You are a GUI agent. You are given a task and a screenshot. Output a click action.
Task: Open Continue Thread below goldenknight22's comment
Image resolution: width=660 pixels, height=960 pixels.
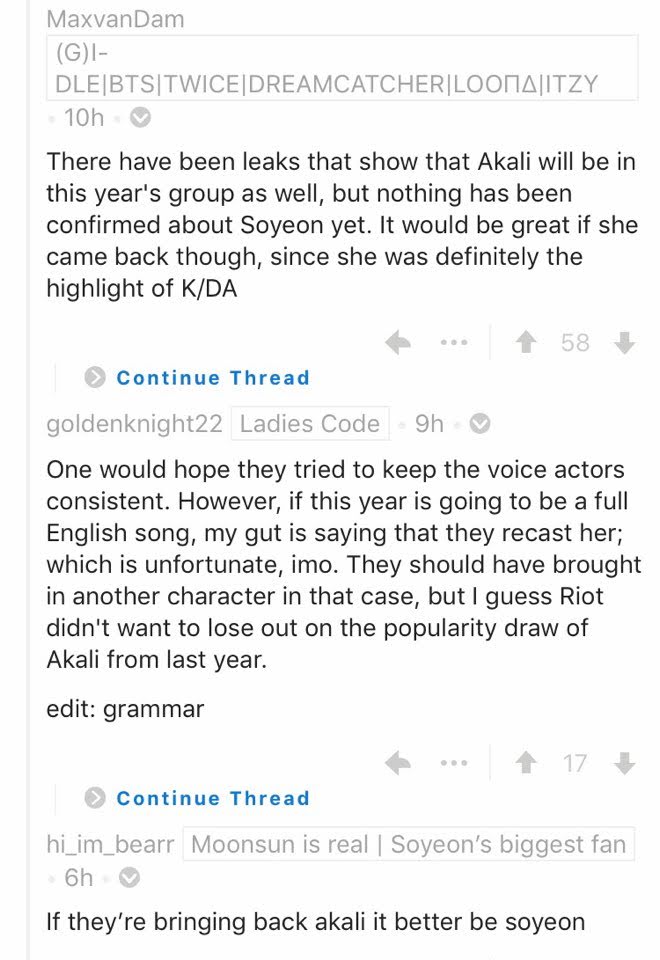click(213, 798)
